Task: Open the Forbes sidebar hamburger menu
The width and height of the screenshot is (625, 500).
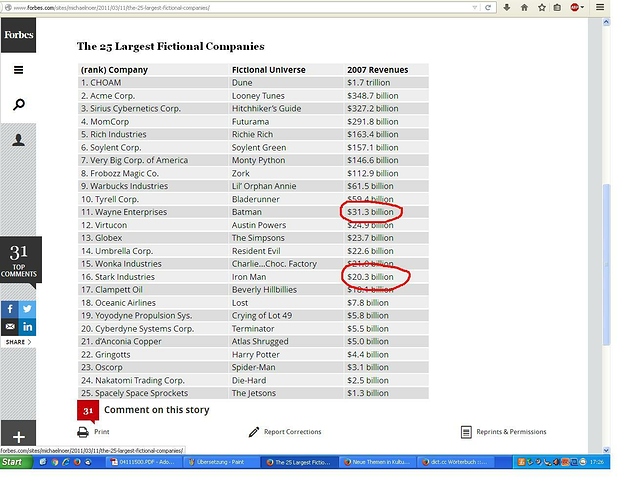Action: pyautogui.click(x=18, y=70)
